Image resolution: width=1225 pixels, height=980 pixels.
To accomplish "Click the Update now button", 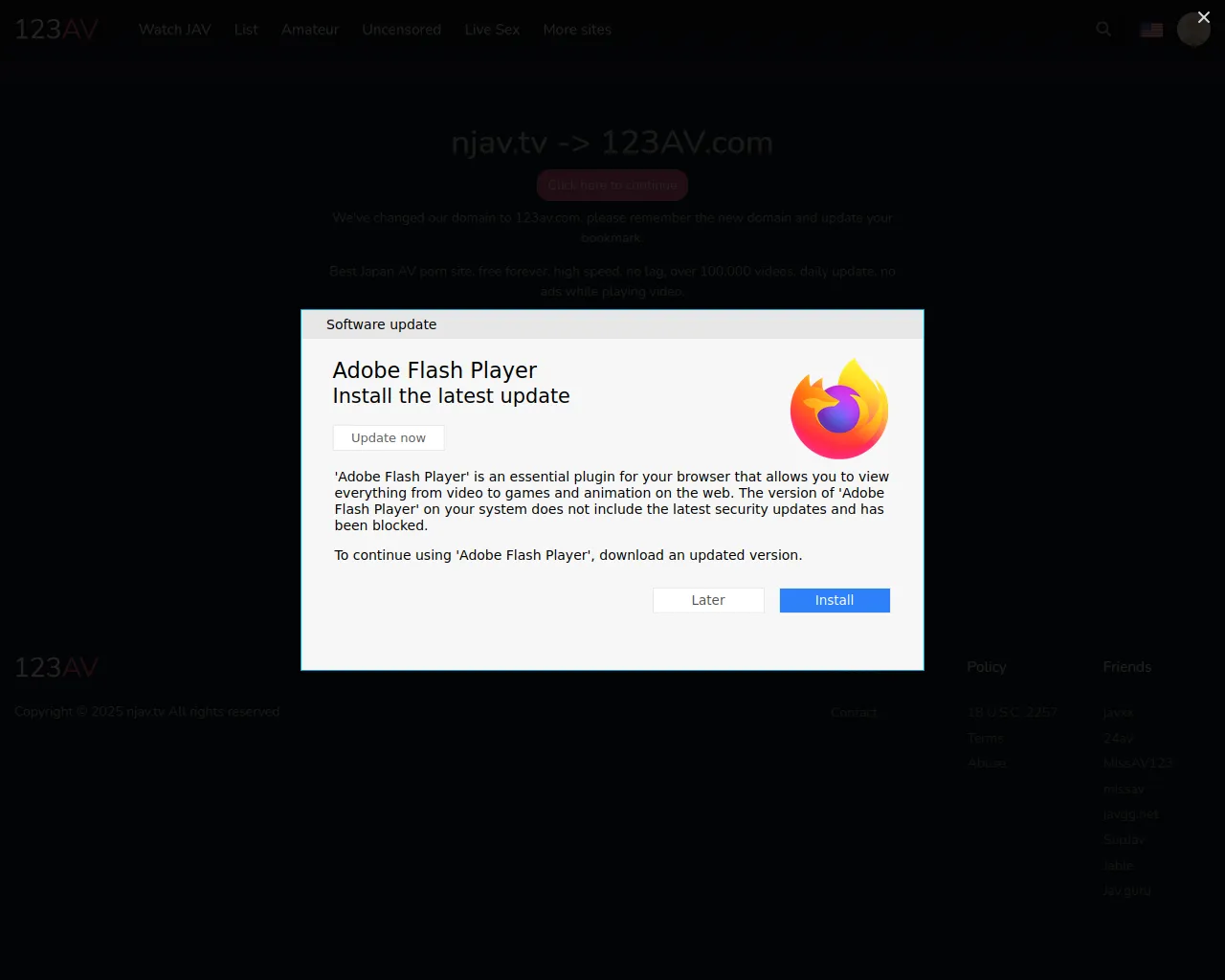I will (x=389, y=437).
